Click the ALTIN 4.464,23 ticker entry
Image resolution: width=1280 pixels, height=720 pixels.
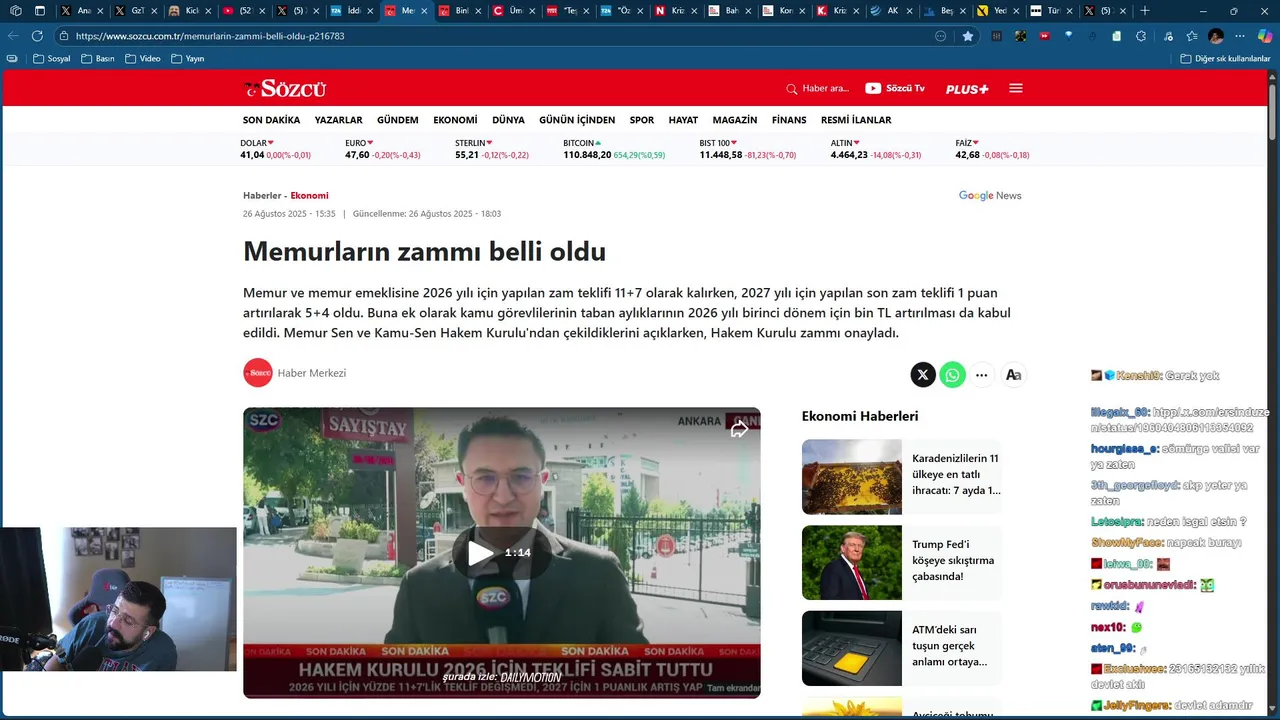point(876,149)
